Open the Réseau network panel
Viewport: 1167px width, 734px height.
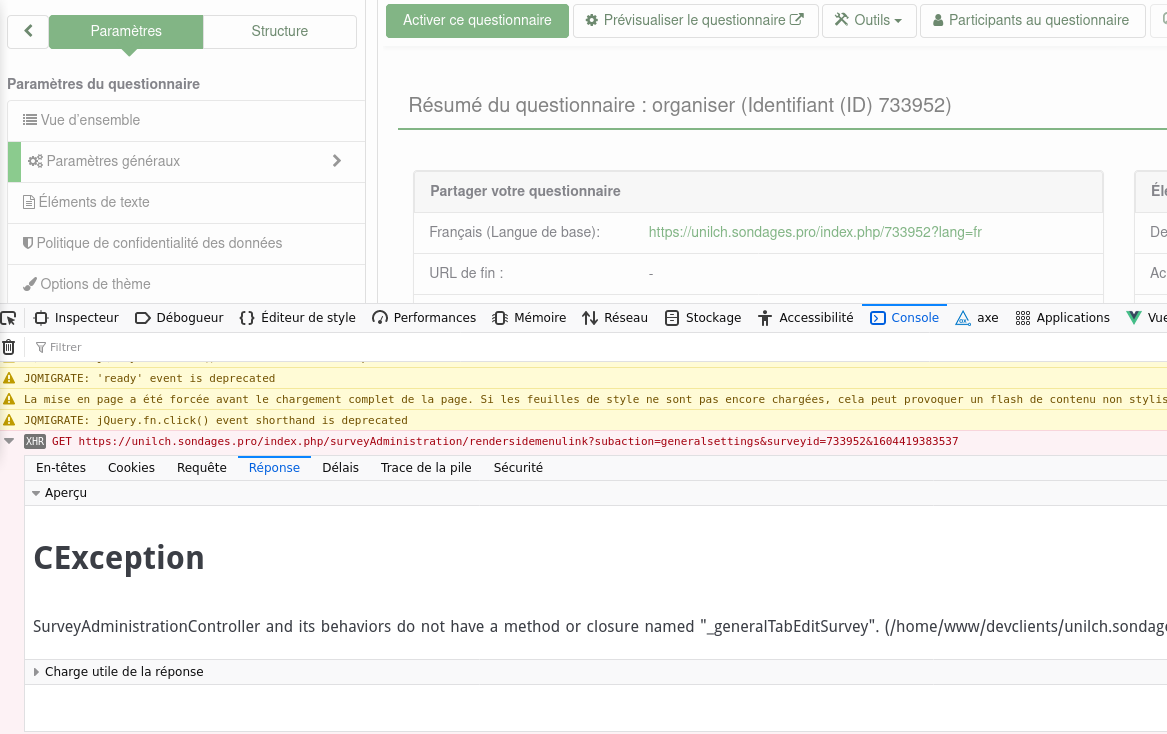tap(615, 318)
